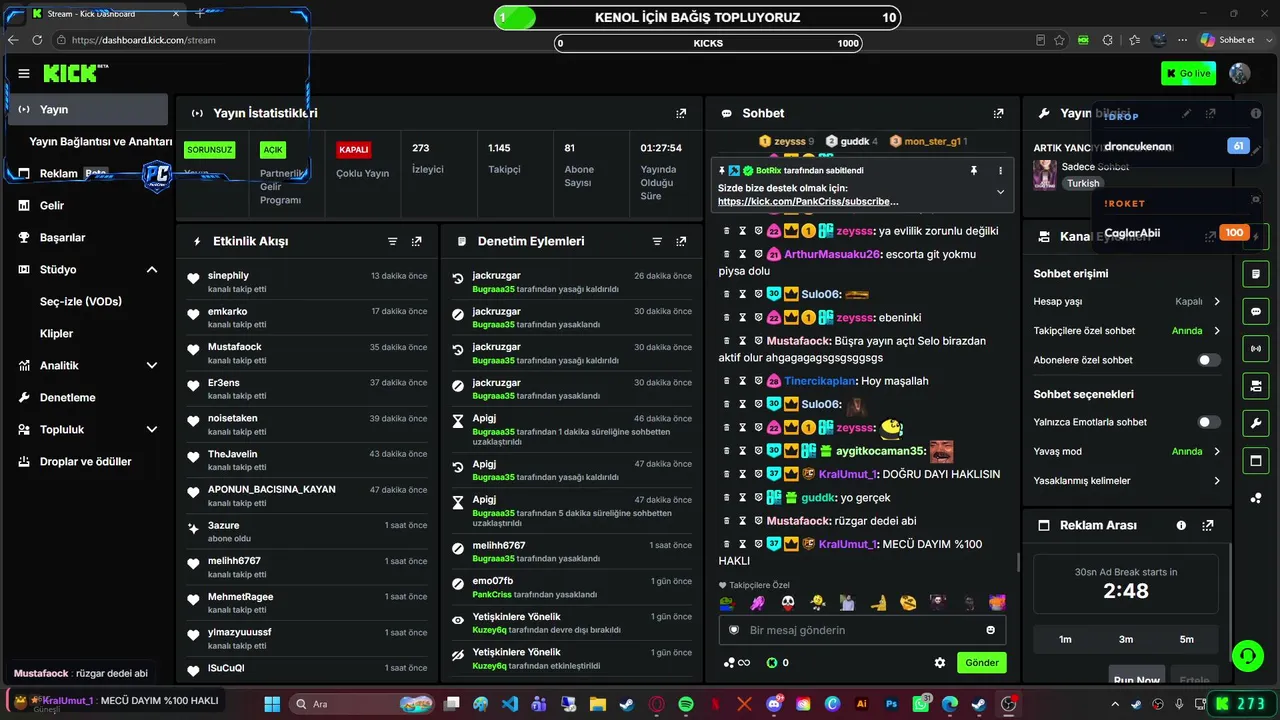Open KralUmut_1's profile from DOĞRU DAYI message
Screen dimensions: 1280x720
coord(848,474)
